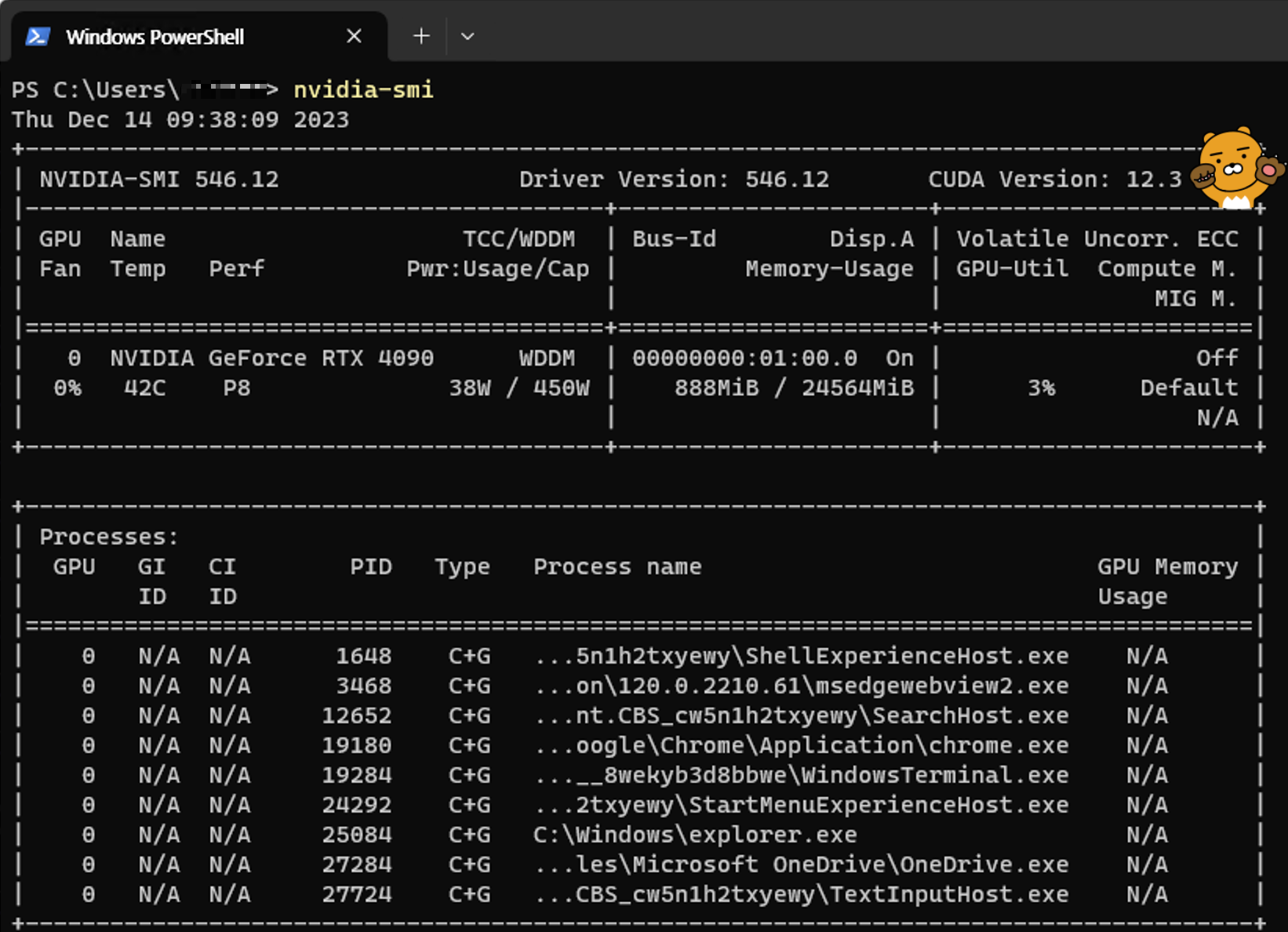Viewport: 1288px width, 932px height.
Task: Click PID 3468
Action: (364, 686)
